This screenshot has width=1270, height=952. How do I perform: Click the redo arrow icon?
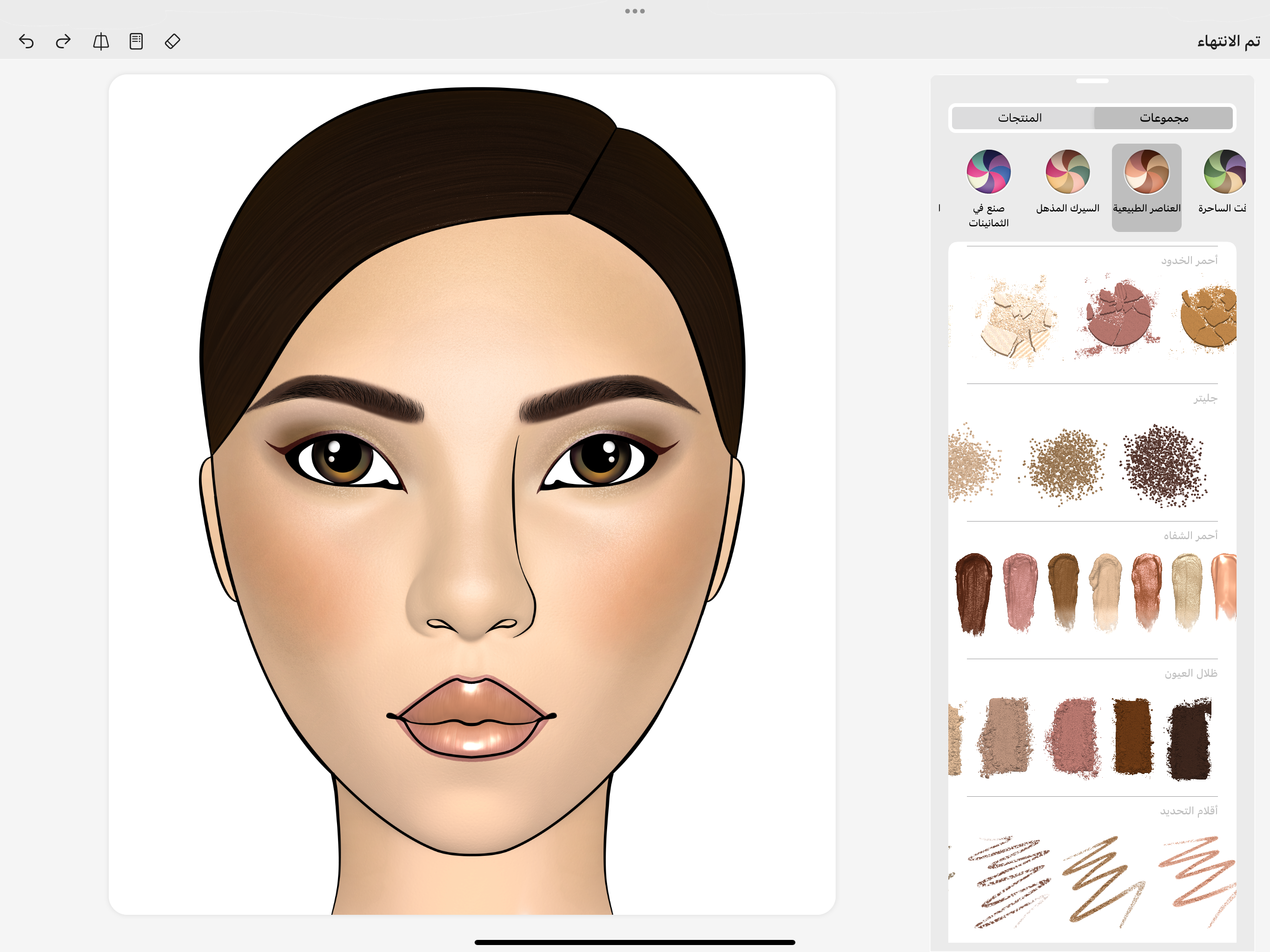(63, 41)
